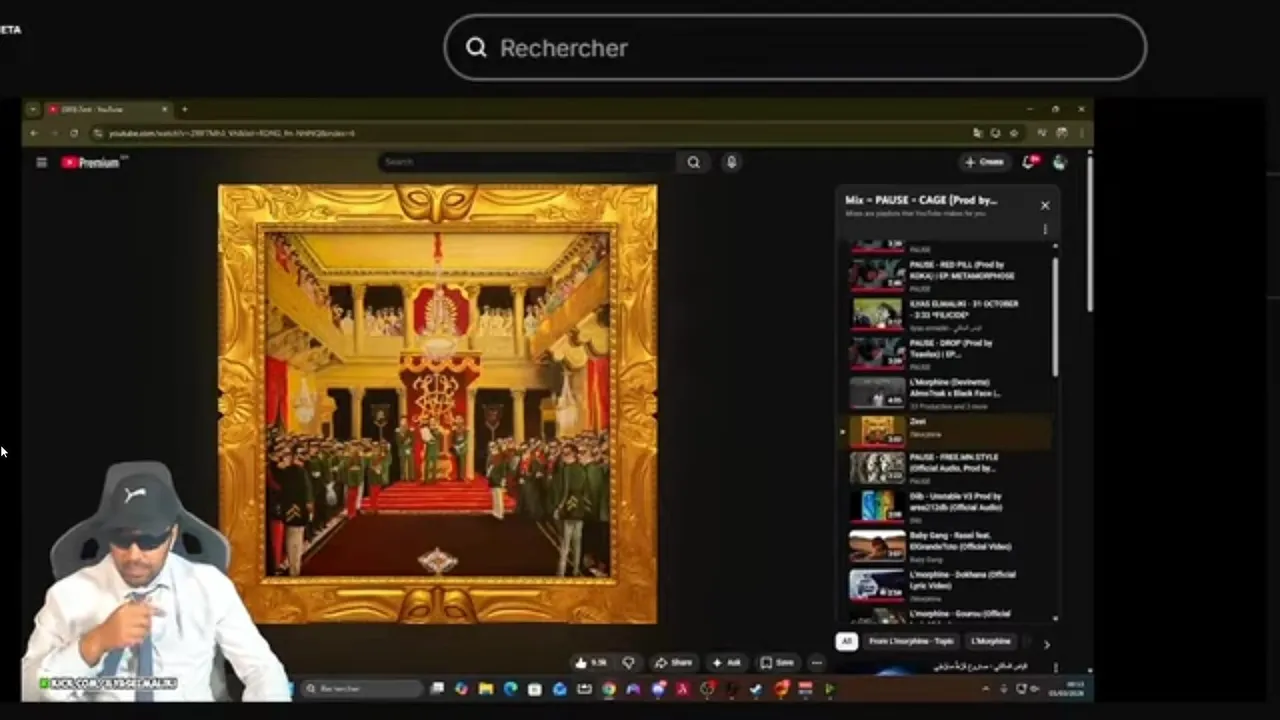Click the outer Rechercher search field
This screenshot has height=720, width=1280.
(795, 47)
